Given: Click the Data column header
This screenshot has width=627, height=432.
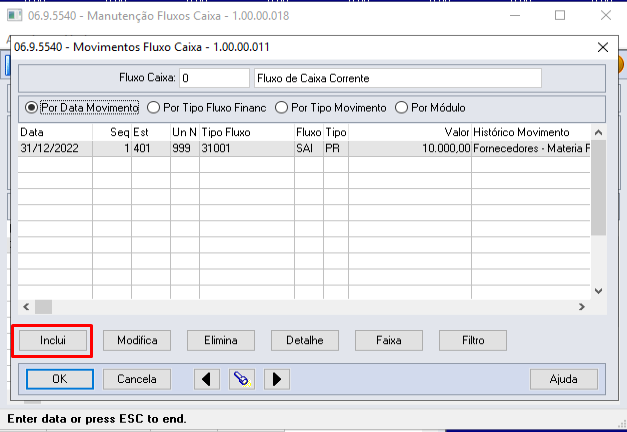Looking at the screenshot, I should point(55,132).
